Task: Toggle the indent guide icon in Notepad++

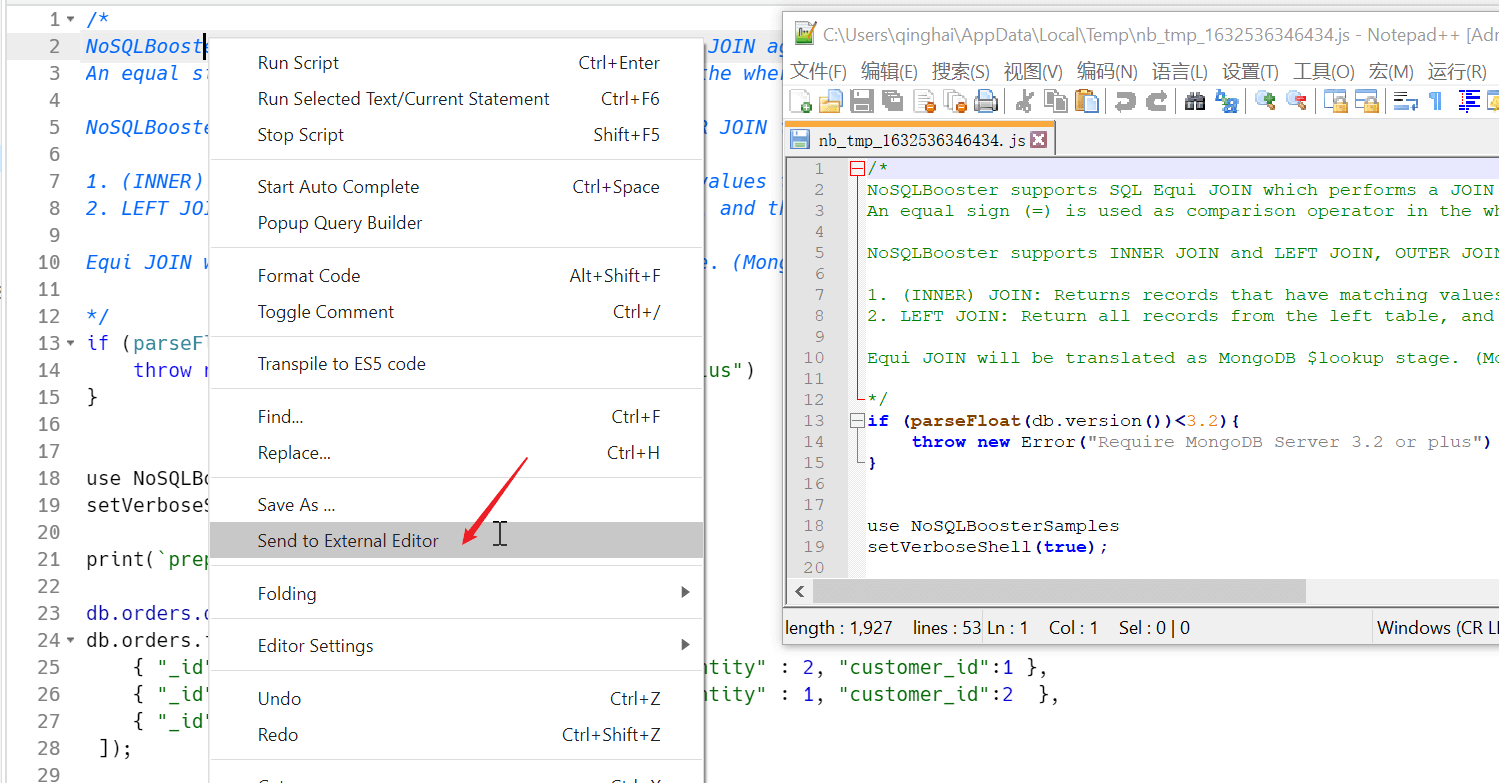Action: [x=1468, y=101]
